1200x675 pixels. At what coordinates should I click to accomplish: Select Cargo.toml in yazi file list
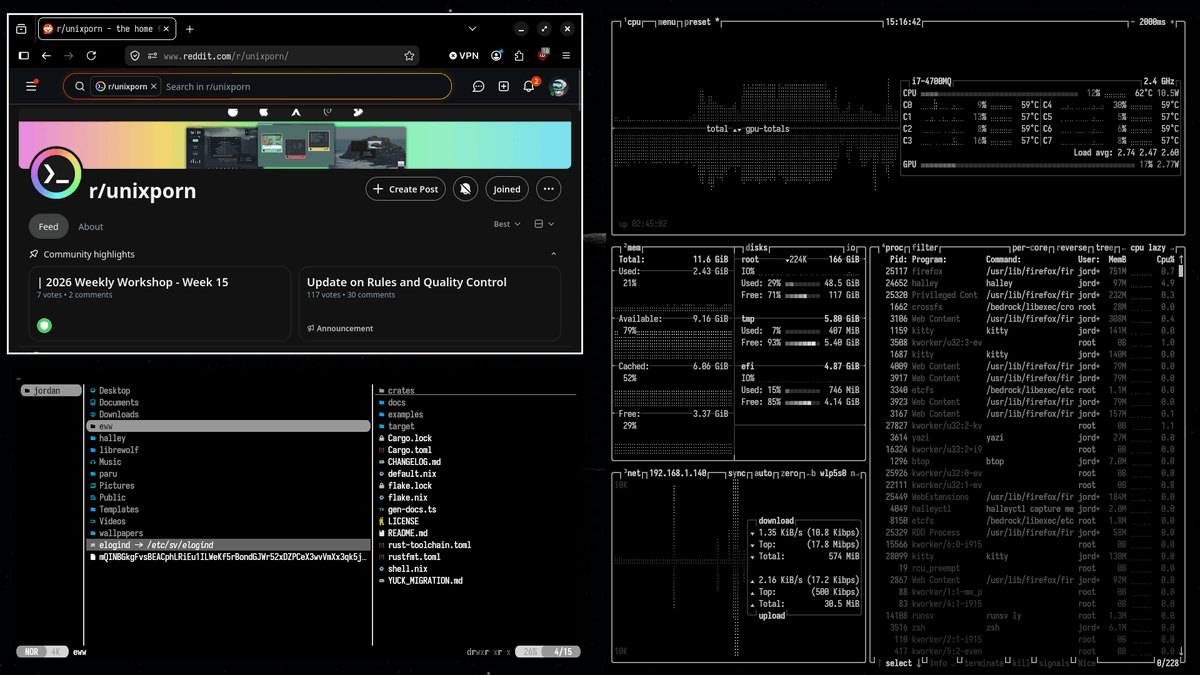point(409,450)
